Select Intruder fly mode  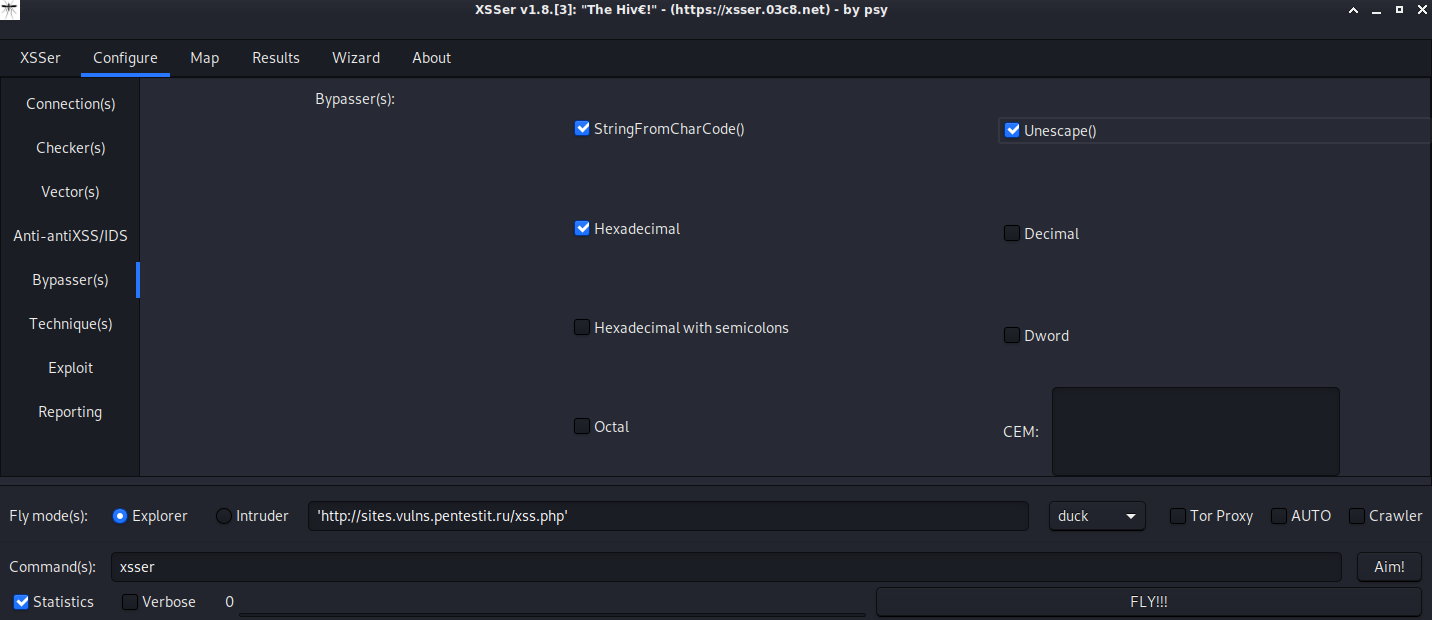(x=224, y=516)
